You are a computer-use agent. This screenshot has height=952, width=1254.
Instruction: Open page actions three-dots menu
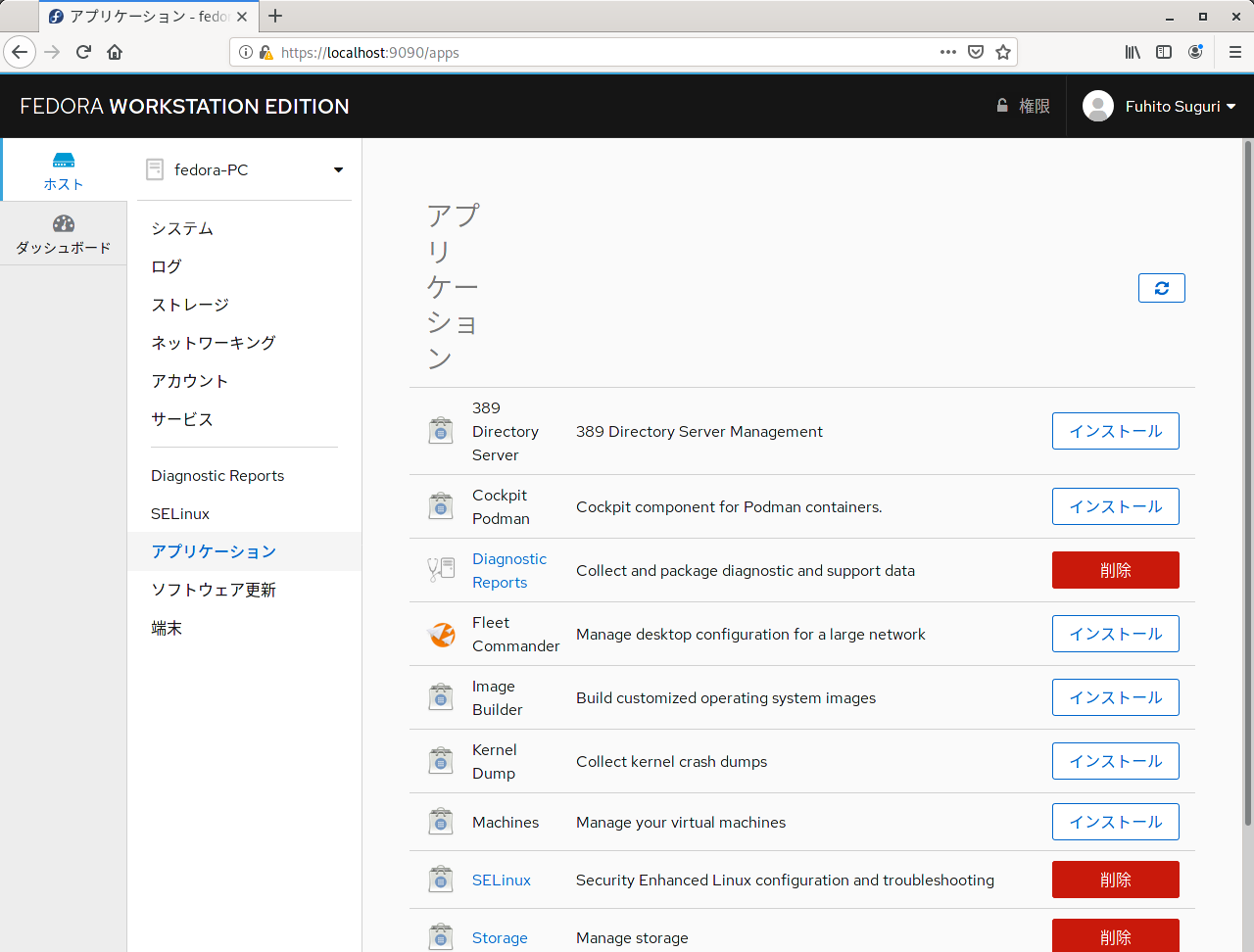click(x=948, y=52)
